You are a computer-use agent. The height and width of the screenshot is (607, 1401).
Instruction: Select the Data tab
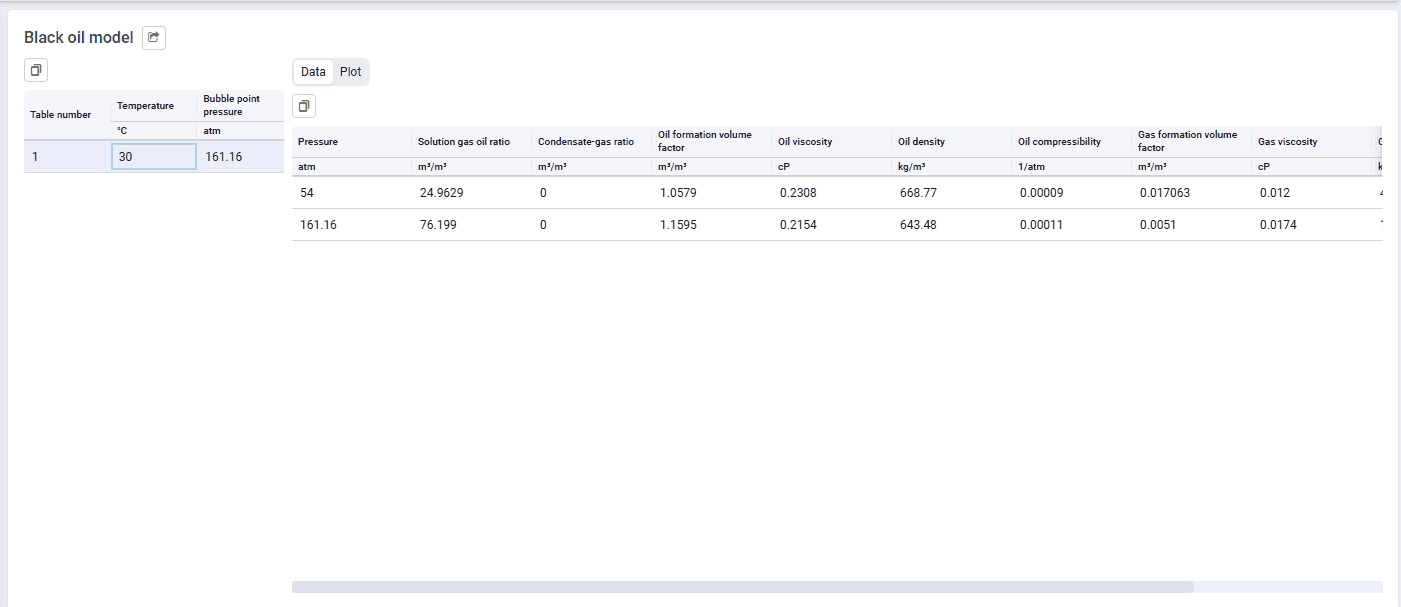[x=313, y=72]
